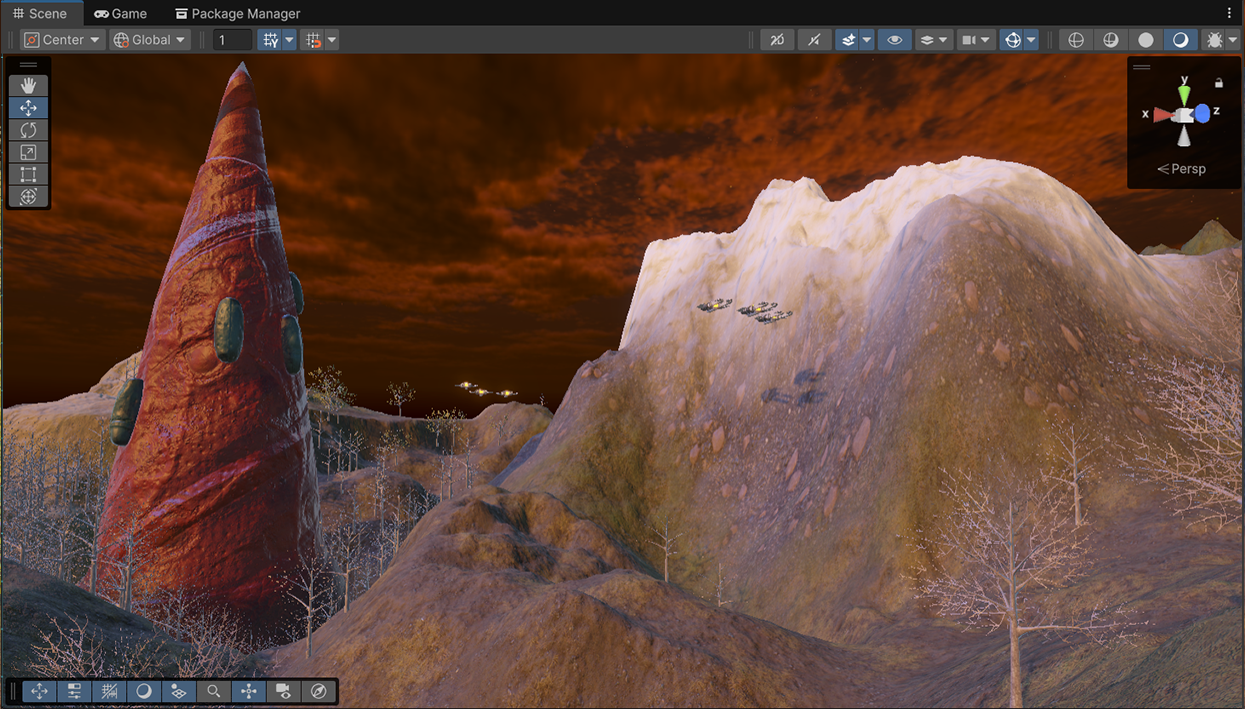Click the wireframe draw mode globe

click(1076, 40)
